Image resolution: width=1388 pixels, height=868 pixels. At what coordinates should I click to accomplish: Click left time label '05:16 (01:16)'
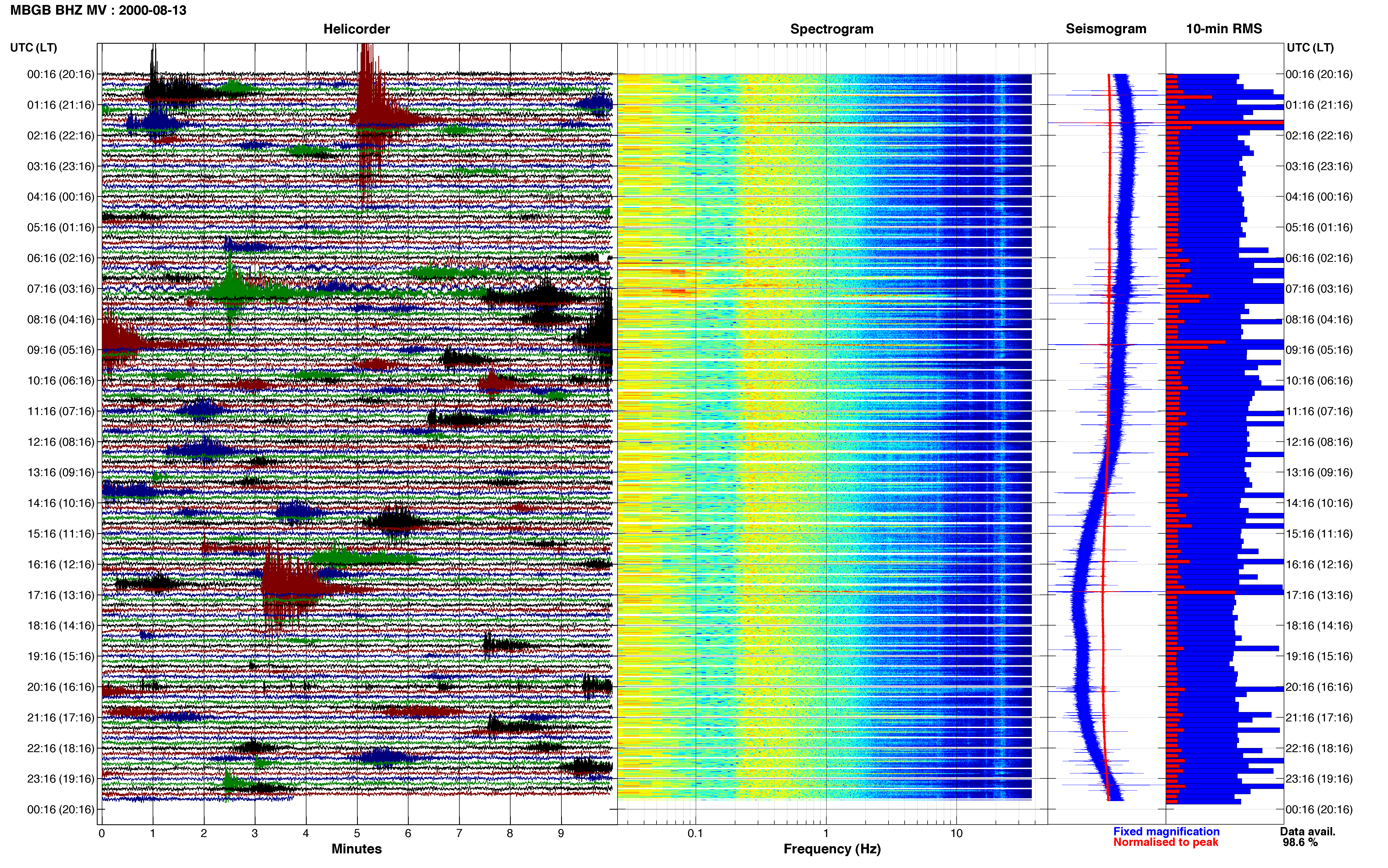(61, 227)
